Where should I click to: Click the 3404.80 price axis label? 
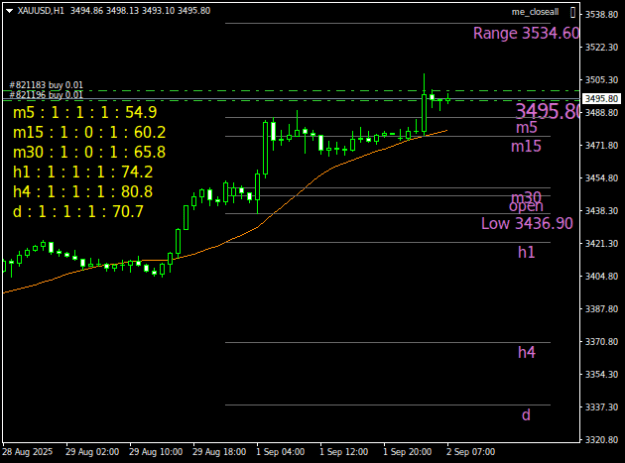(x=601, y=276)
